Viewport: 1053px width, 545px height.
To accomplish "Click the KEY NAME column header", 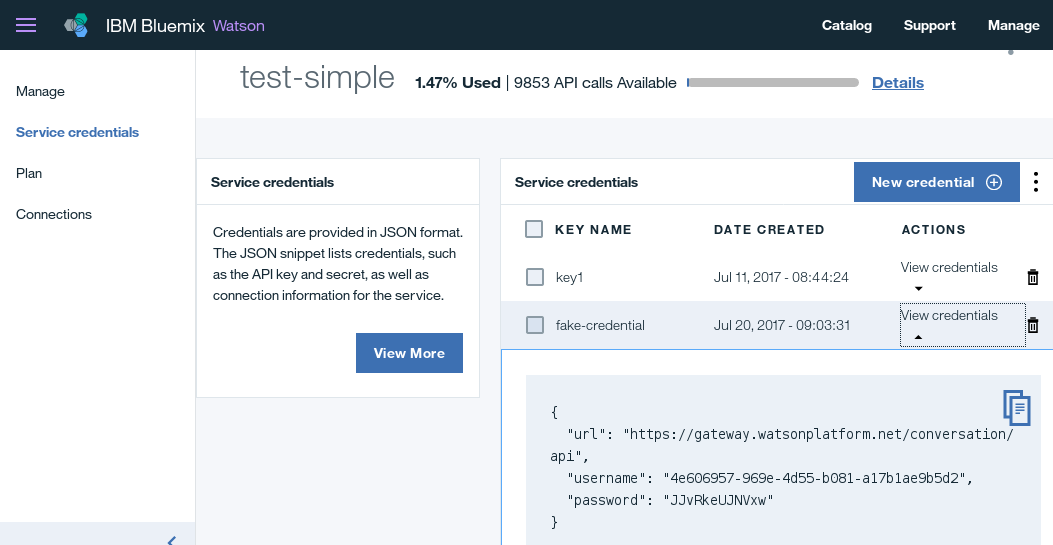I will click(x=593, y=230).
